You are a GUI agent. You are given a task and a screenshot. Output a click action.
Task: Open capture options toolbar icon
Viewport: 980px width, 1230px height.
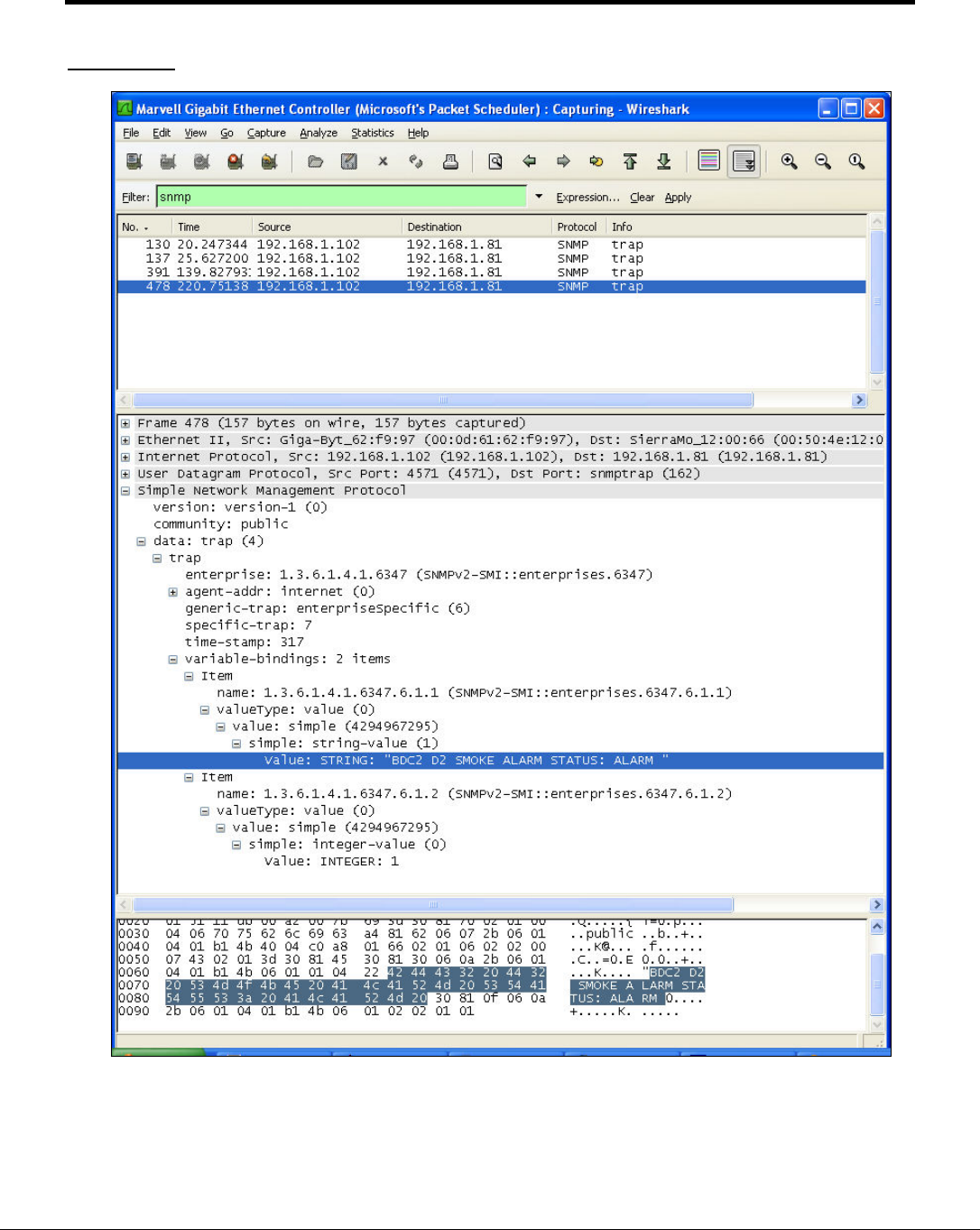coord(168,162)
